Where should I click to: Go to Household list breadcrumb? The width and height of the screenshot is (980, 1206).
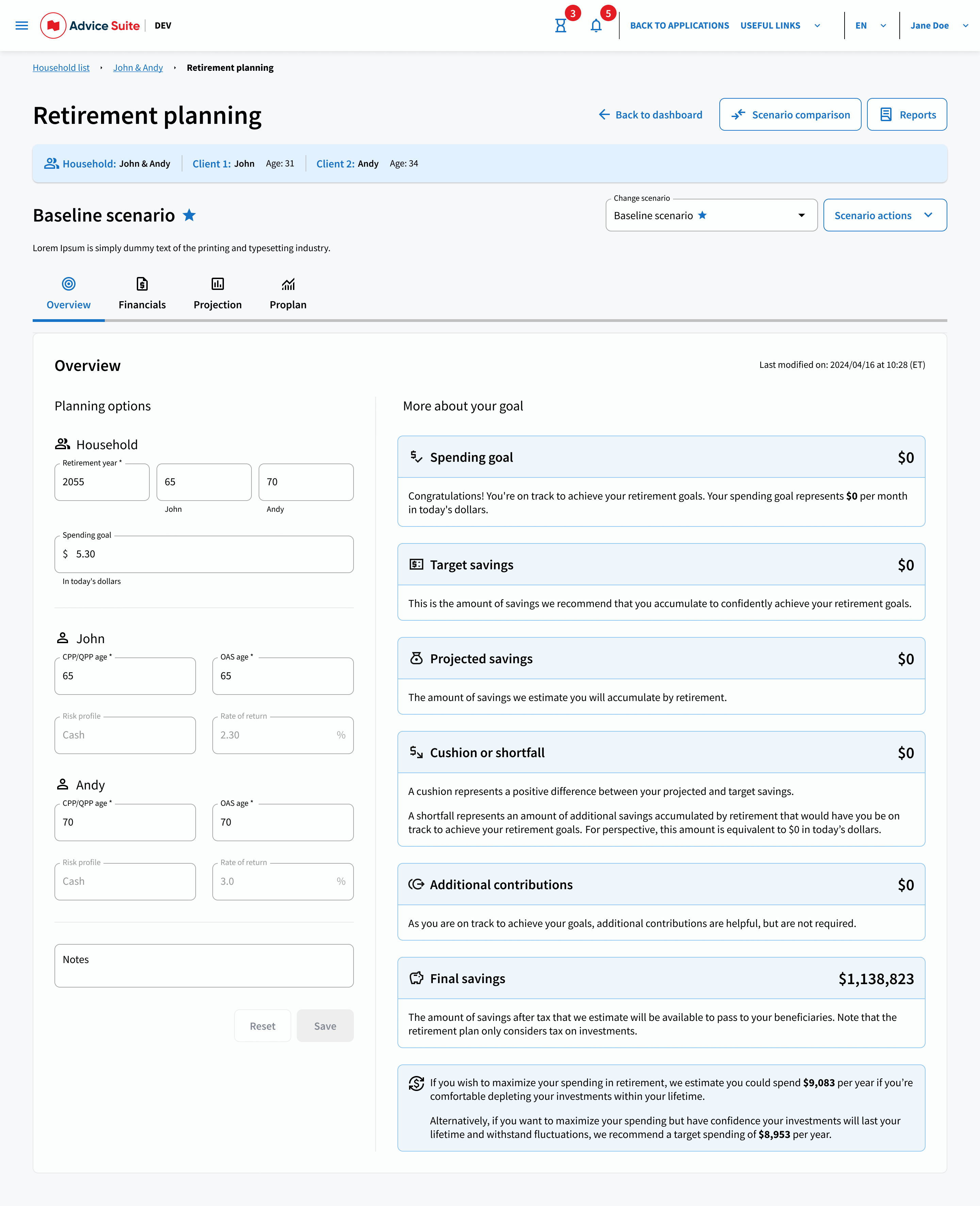[x=61, y=68]
